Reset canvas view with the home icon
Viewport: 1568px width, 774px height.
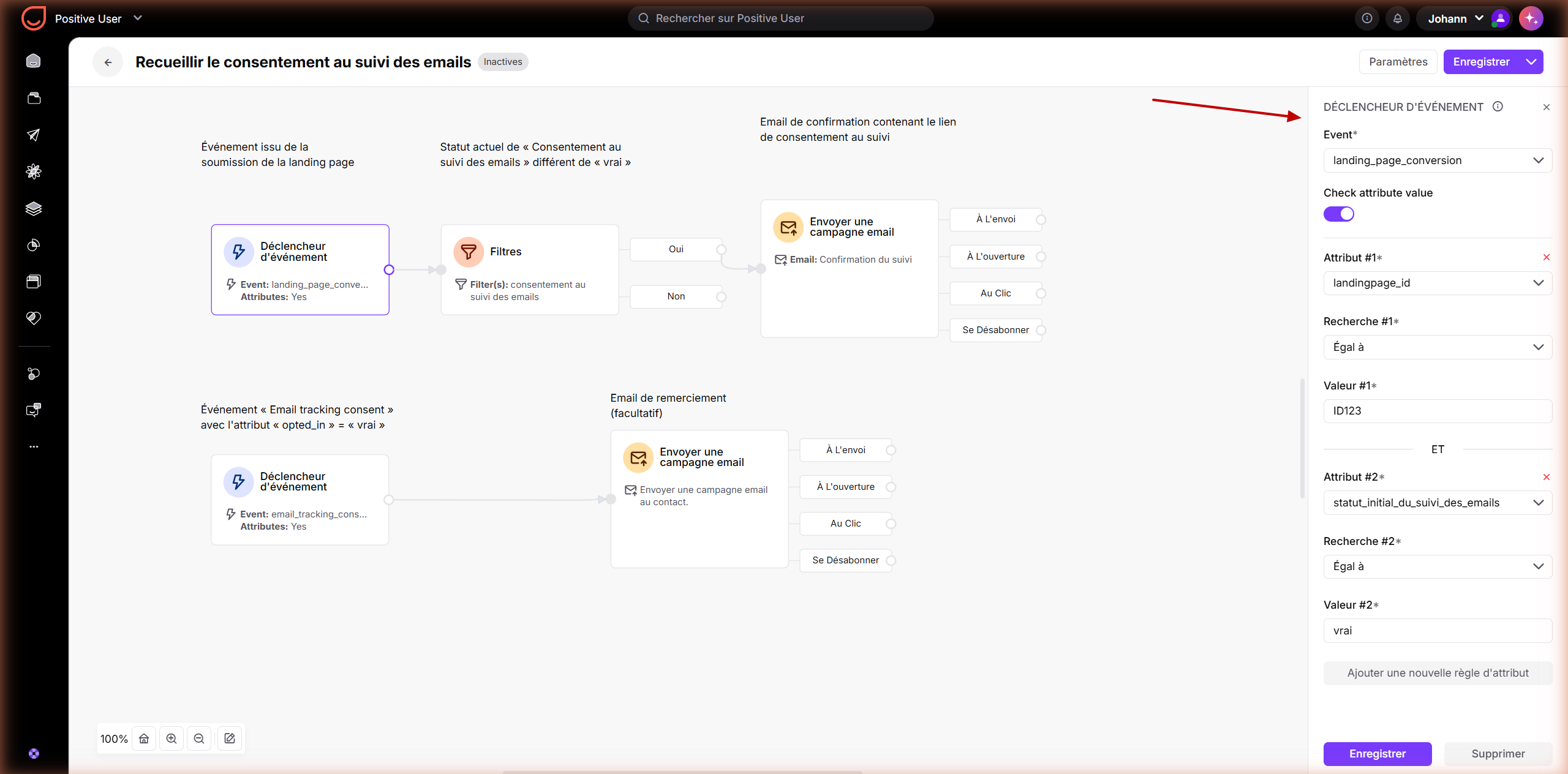point(144,738)
